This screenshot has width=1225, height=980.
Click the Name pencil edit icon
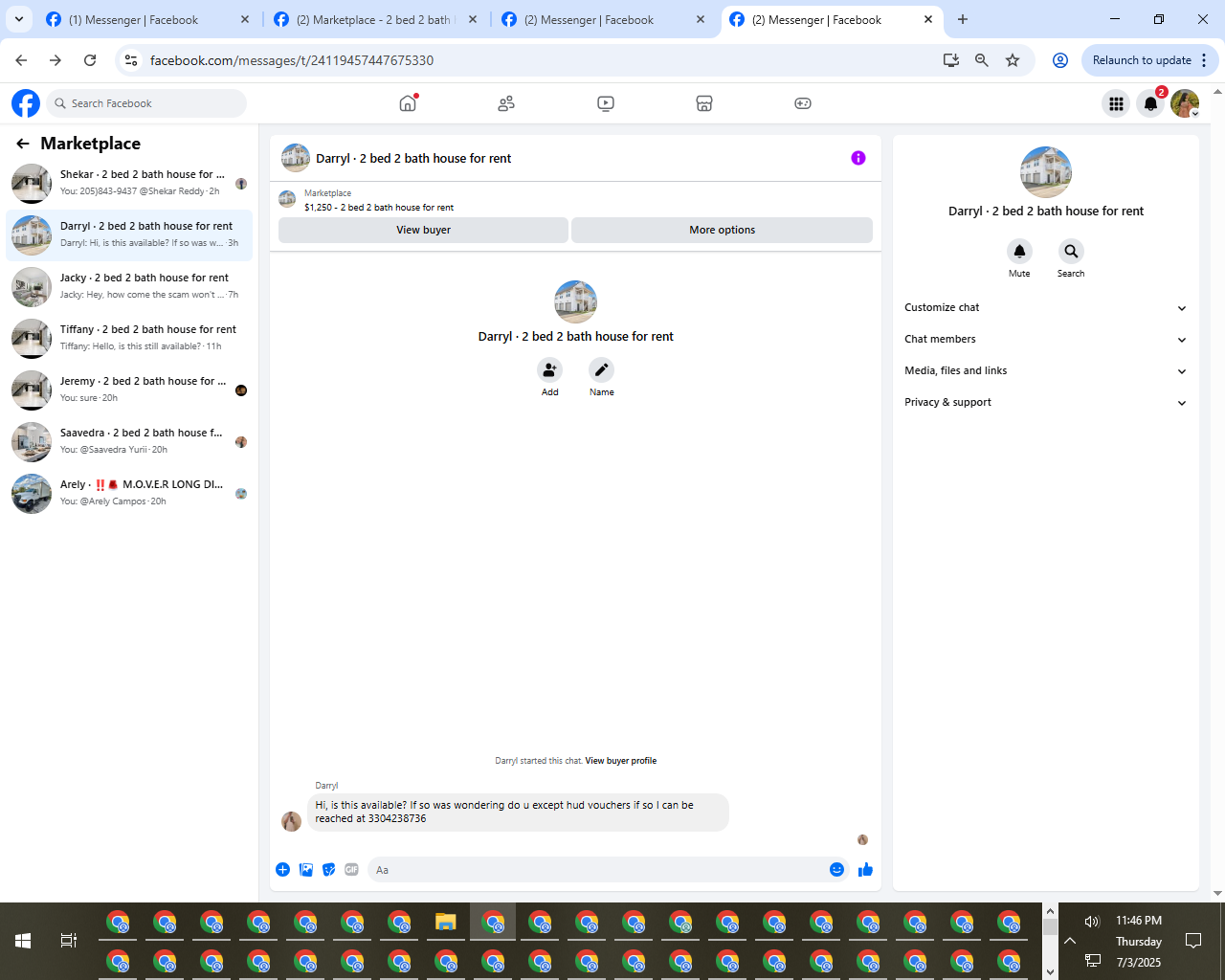(x=601, y=369)
